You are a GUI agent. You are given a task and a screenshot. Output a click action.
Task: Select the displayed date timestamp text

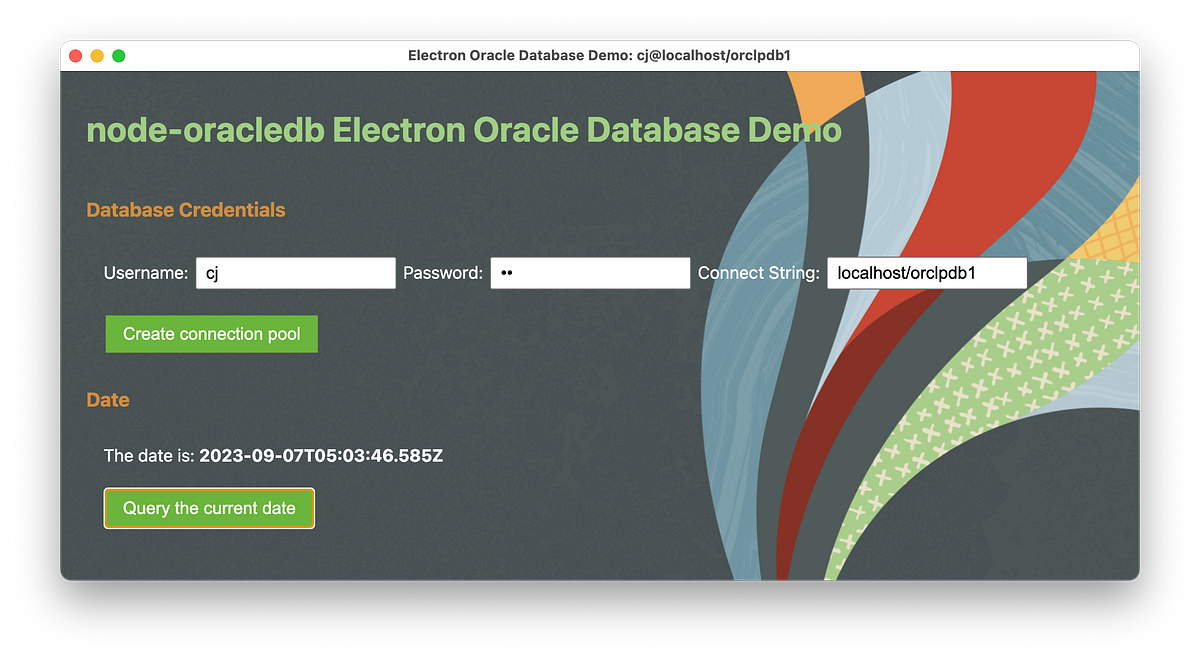[320, 455]
